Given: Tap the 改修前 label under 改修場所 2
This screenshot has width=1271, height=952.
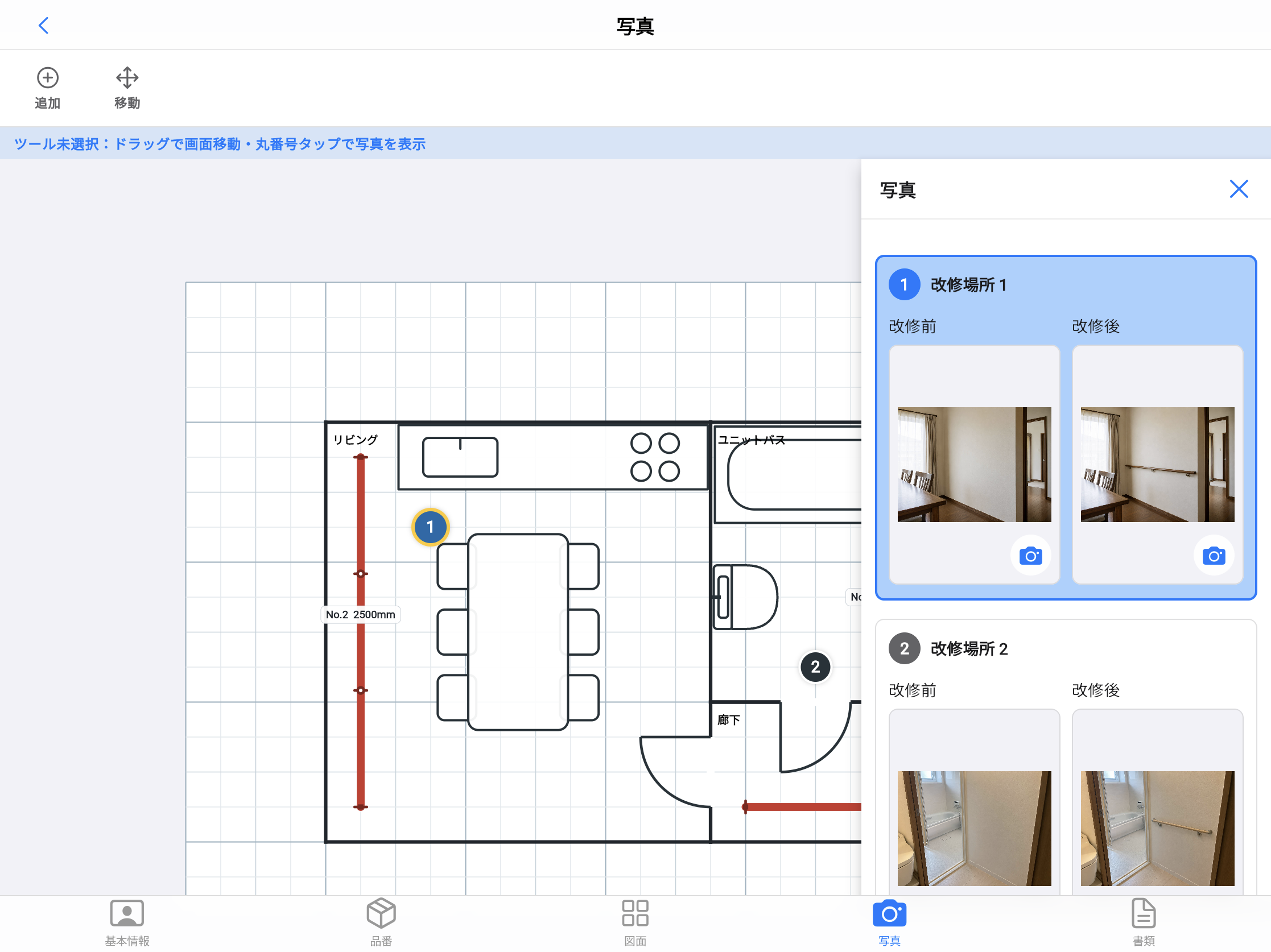Looking at the screenshot, I should (x=912, y=690).
